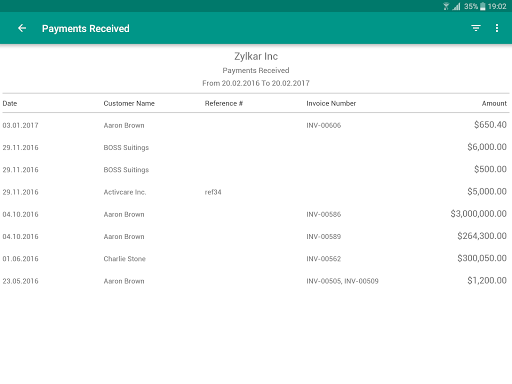Viewport: 512px width, 384px height.
Task: Tap the Wi-Fi status icon
Action: pos(446,6)
